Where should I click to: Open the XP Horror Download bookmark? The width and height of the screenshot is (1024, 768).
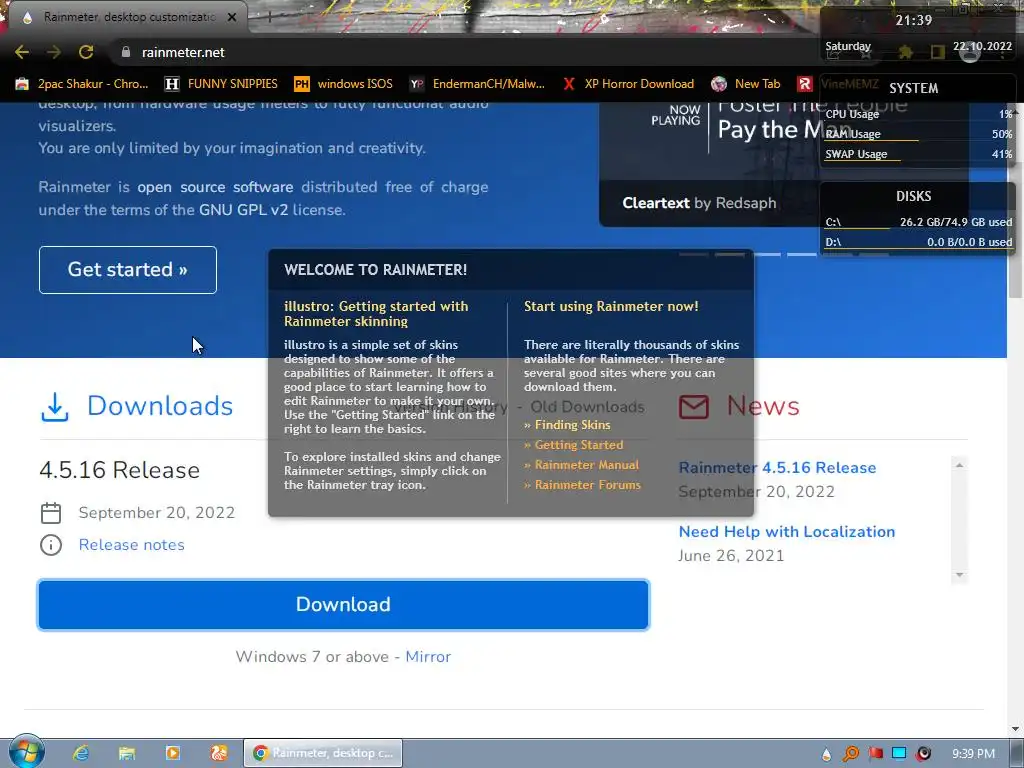(628, 84)
